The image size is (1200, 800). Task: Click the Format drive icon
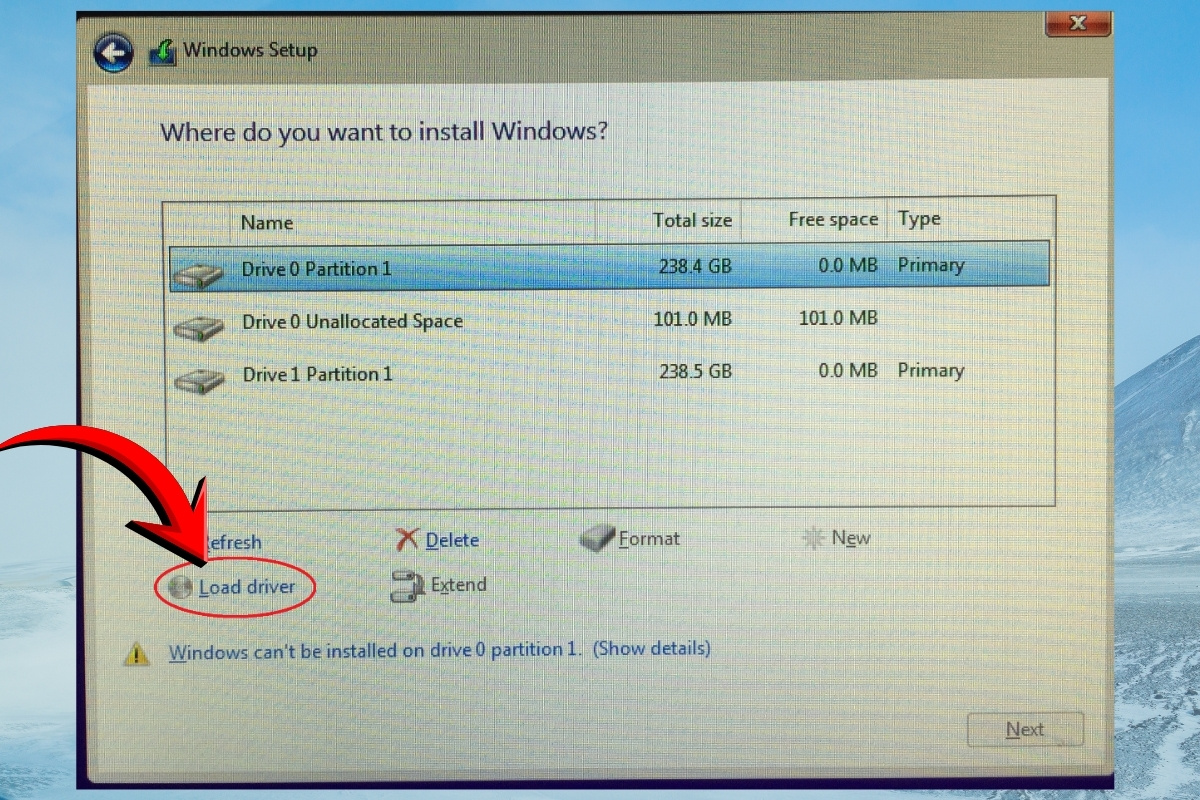tap(597, 538)
